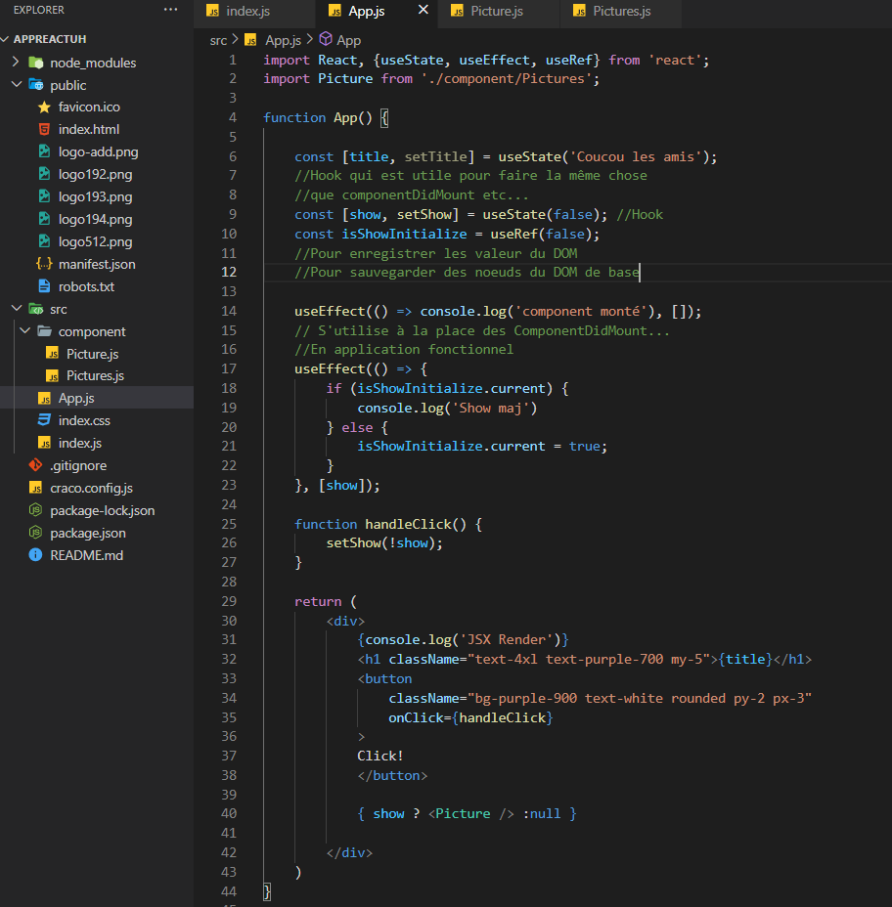Click the src breadcrumb segment
The width and height of the screenshot is (892, 907).
[218, 40]
